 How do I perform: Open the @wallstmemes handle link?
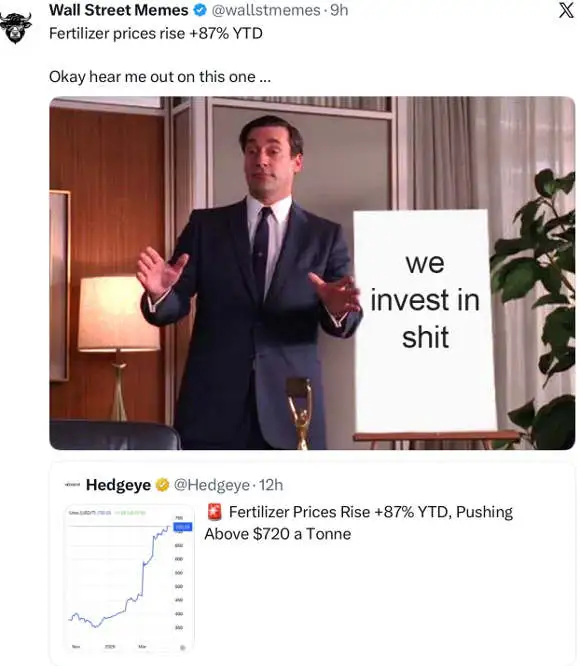(x=266, y=10)
